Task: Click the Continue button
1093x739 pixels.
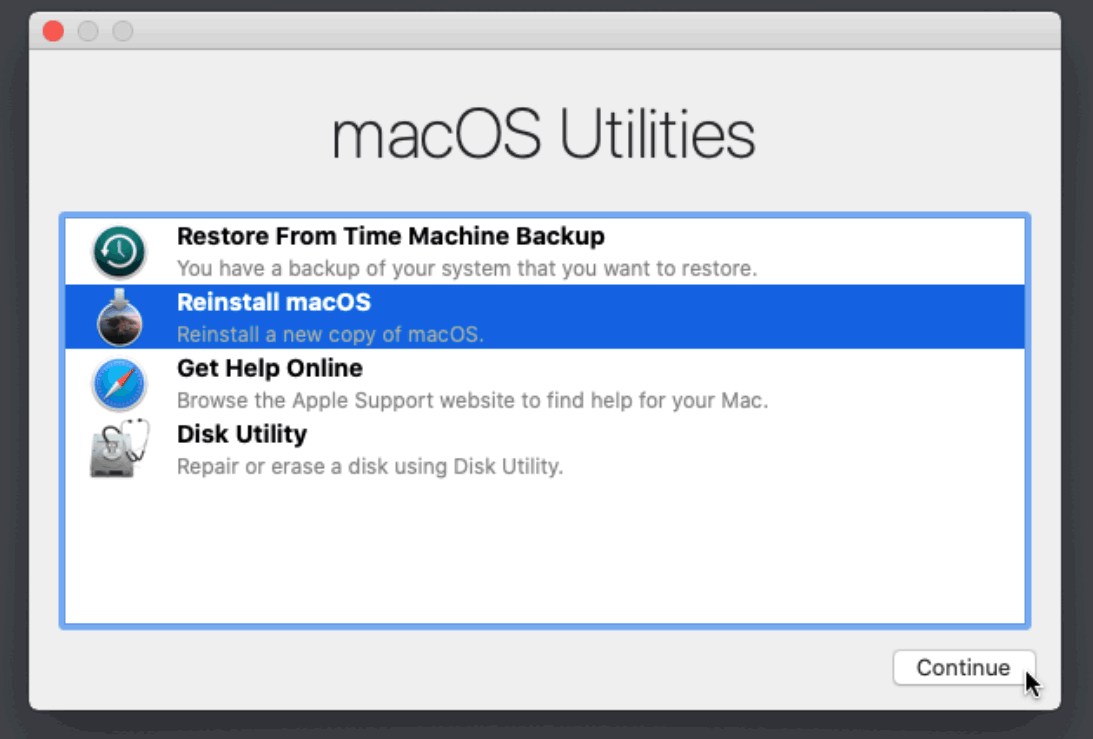Action: coord(964,668)
